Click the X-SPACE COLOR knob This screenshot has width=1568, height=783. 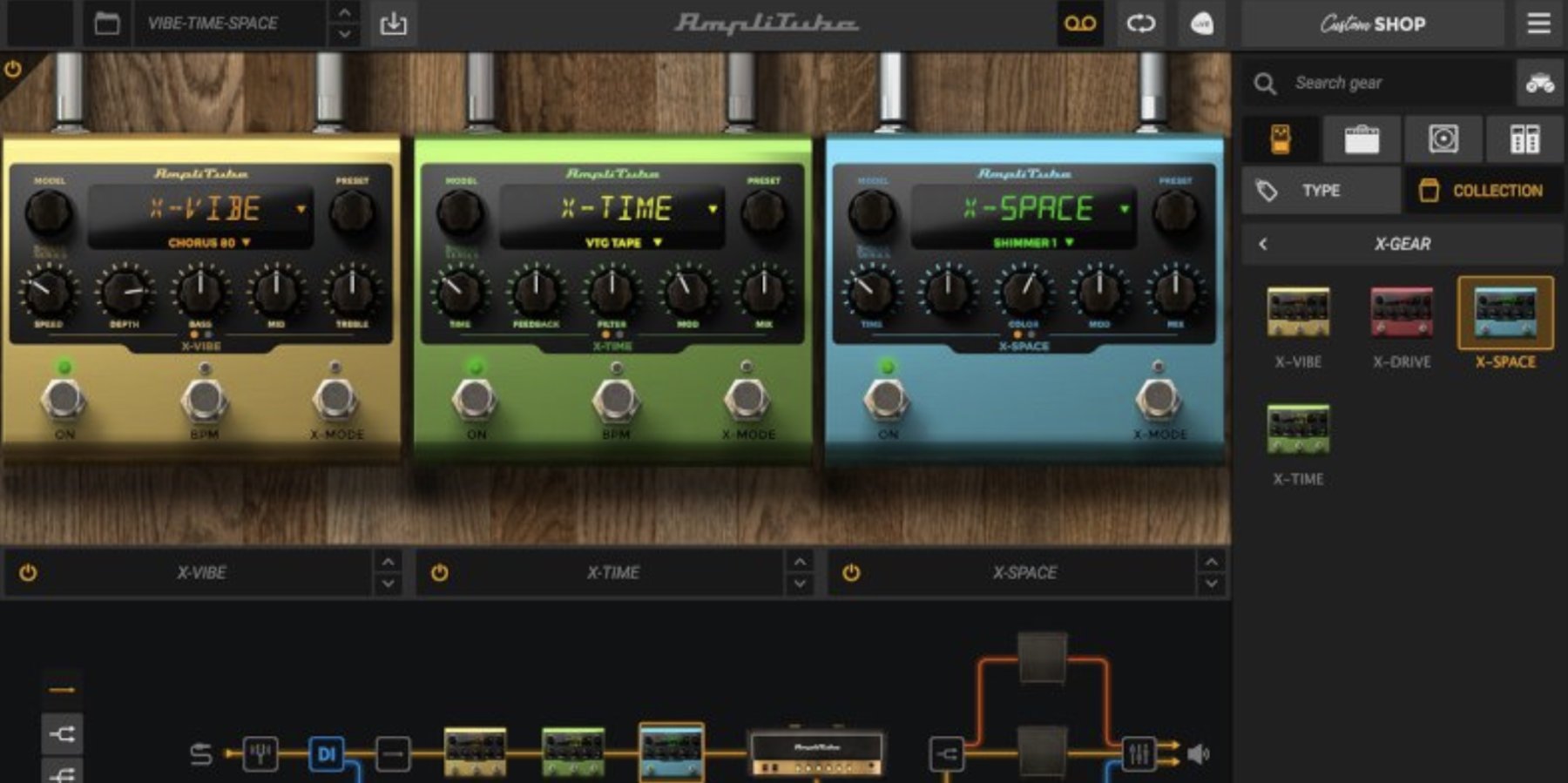point(1024,292)
